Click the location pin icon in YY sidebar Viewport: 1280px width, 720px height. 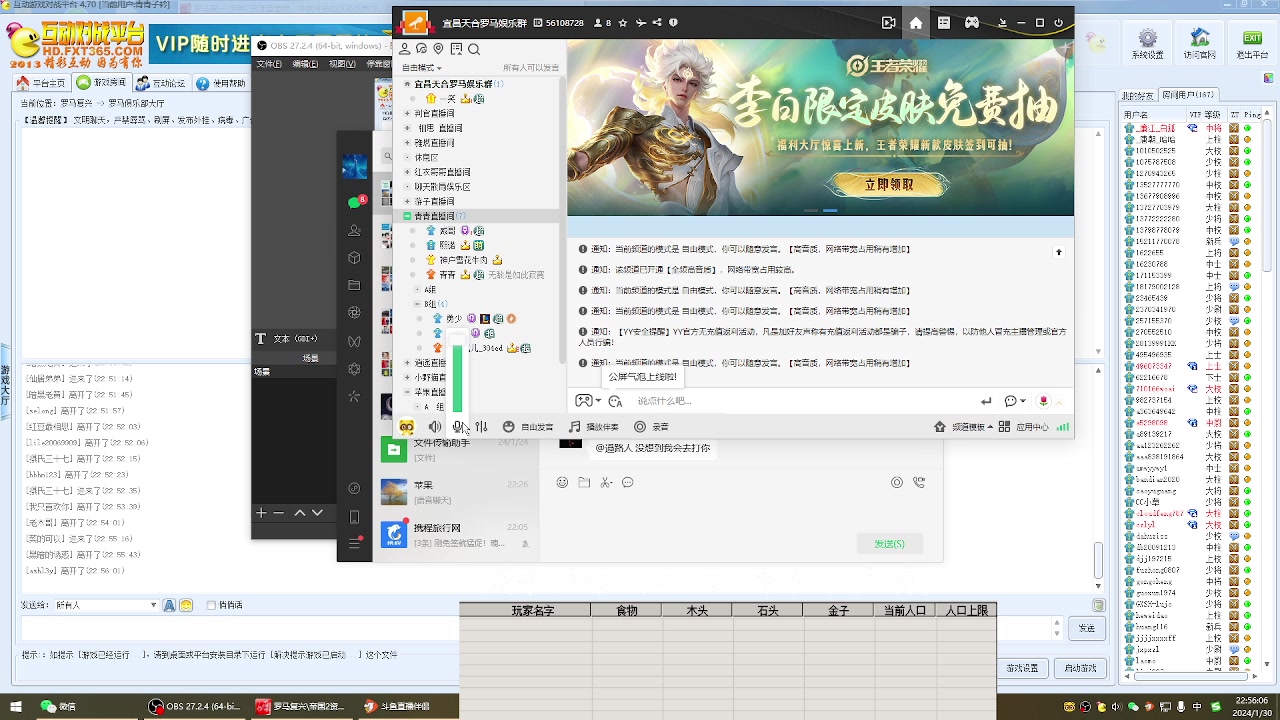coord(438,49)
